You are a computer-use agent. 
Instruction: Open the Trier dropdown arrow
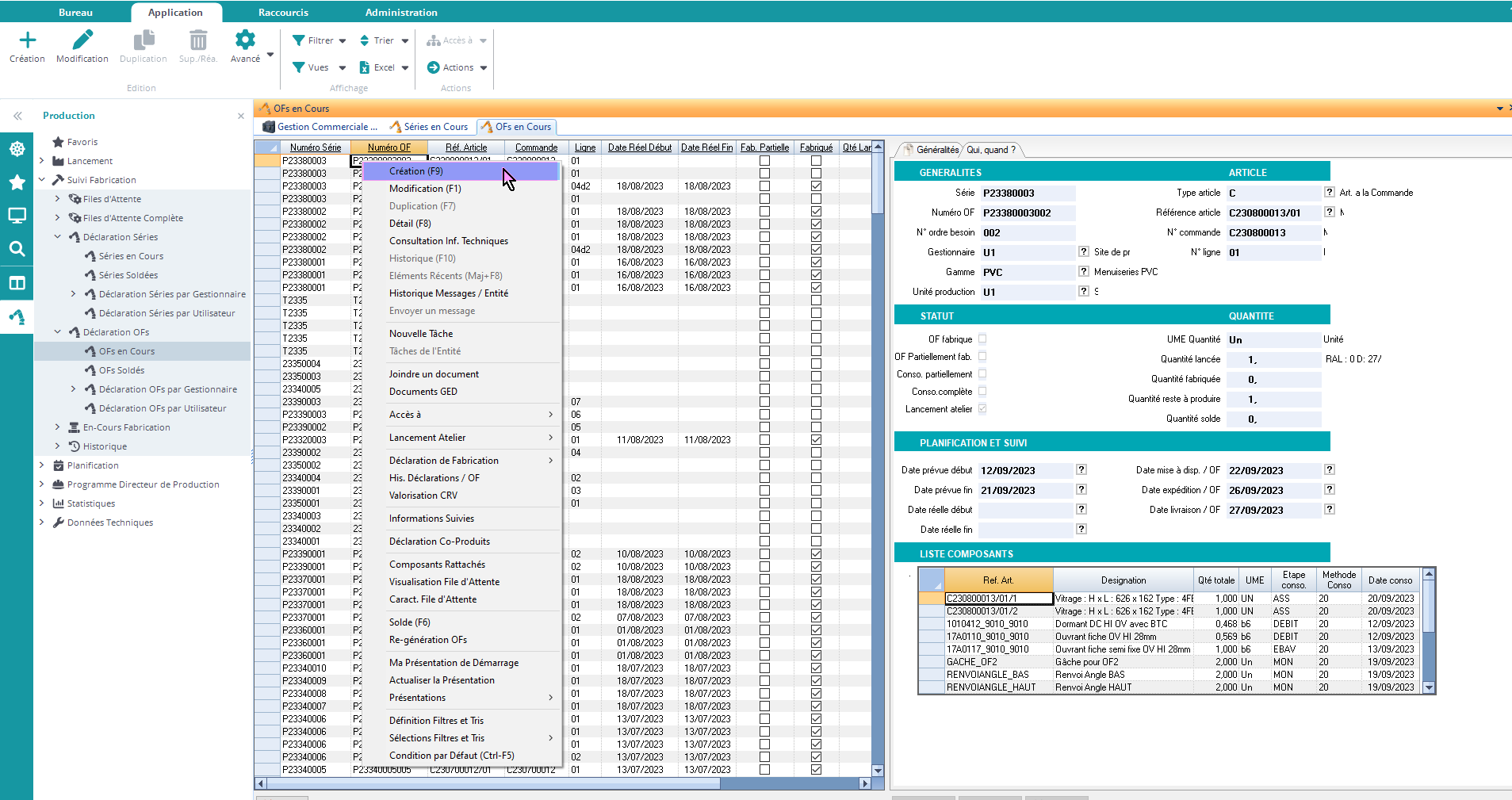click(405, 40)
